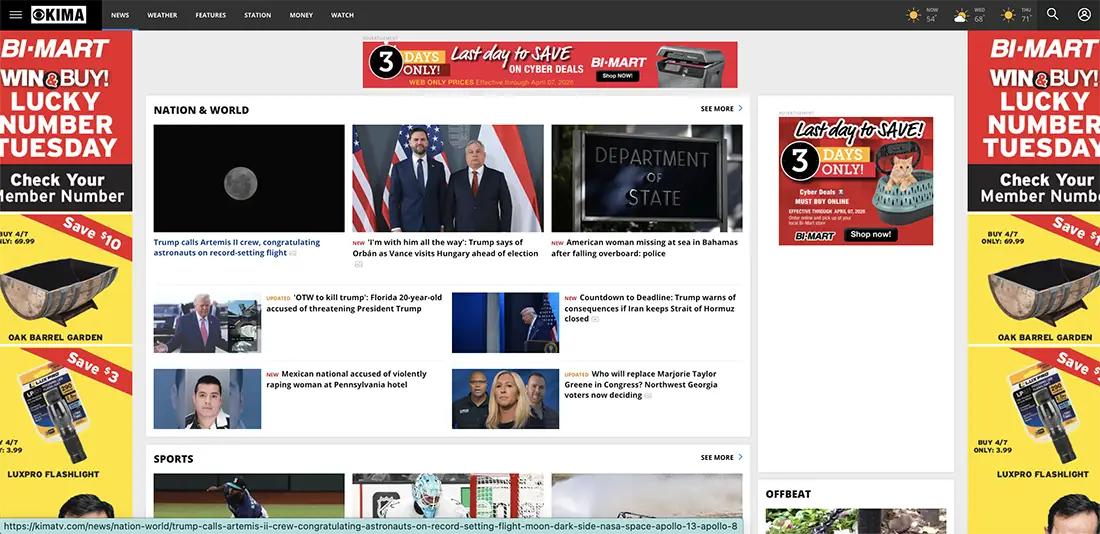Click the baseball pitcher sports thumbnail
1100x534 pixels.
pyautogui.click(x=249, y=495)
